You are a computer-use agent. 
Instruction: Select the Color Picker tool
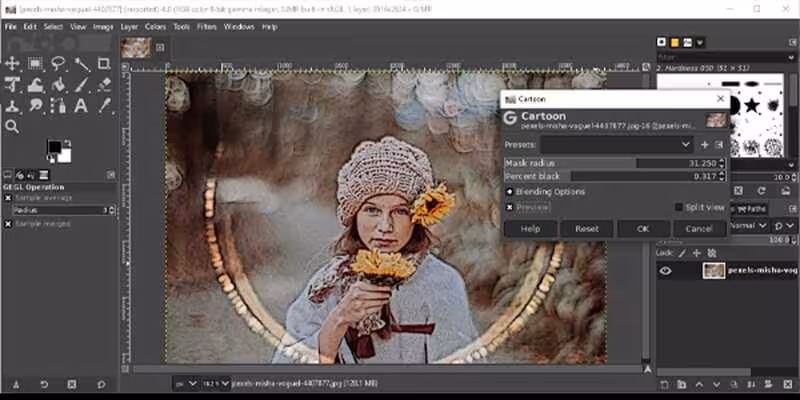104,106
